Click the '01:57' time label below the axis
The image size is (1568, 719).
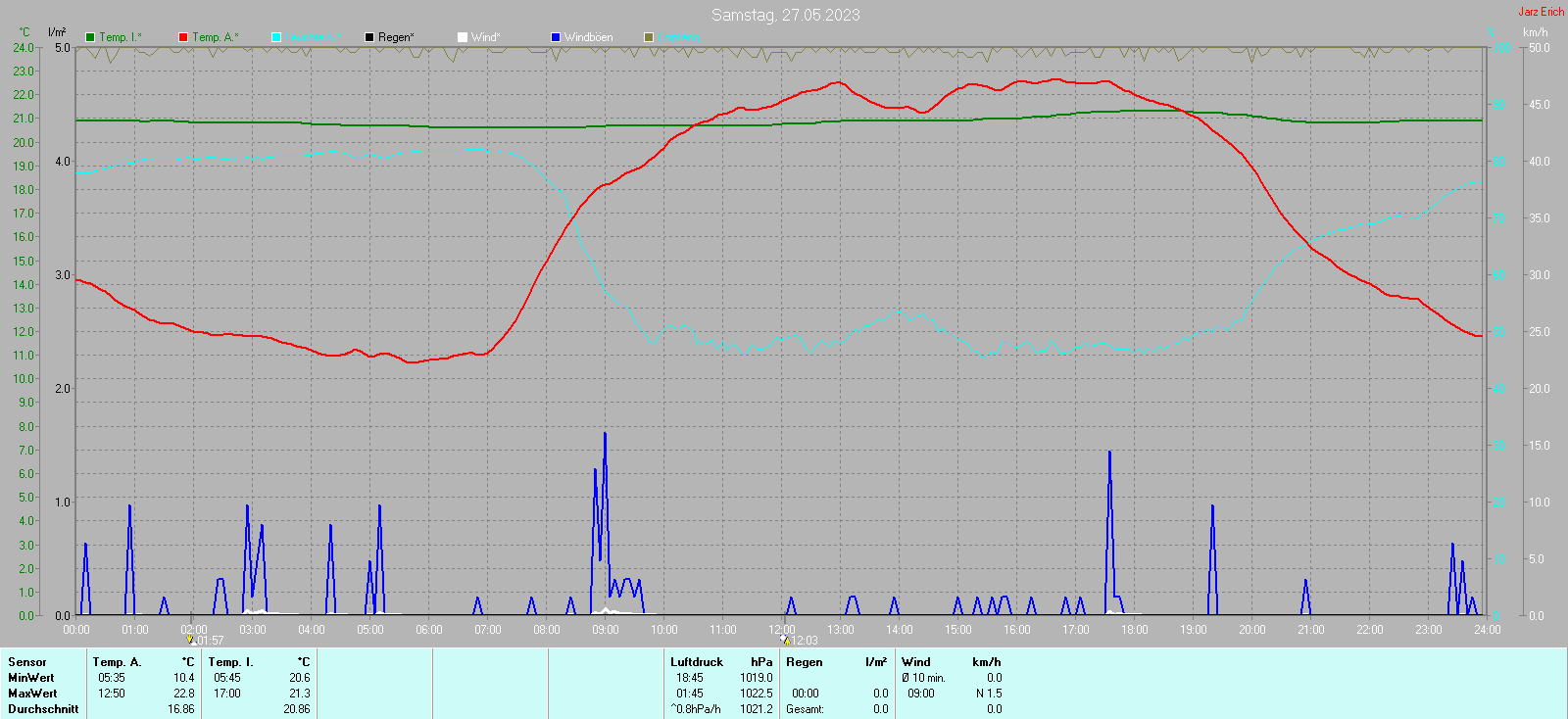coord(211,641)
